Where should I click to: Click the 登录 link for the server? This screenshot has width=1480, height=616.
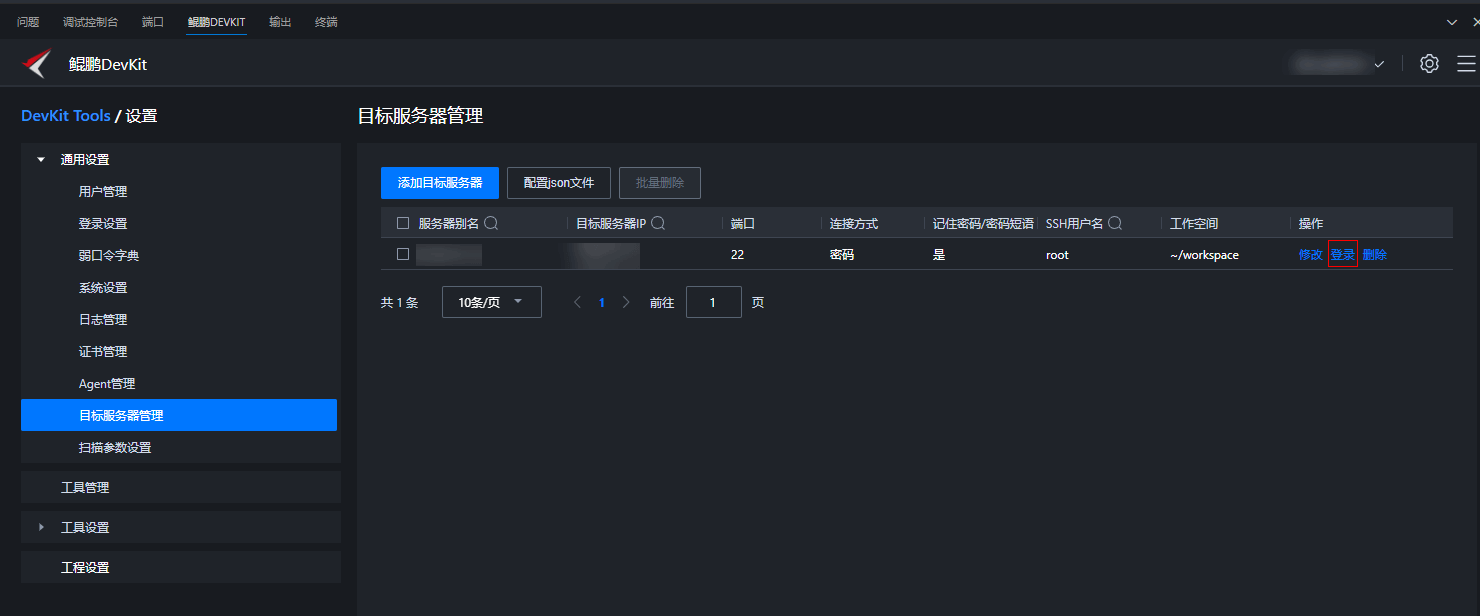tap(1343, 254)
